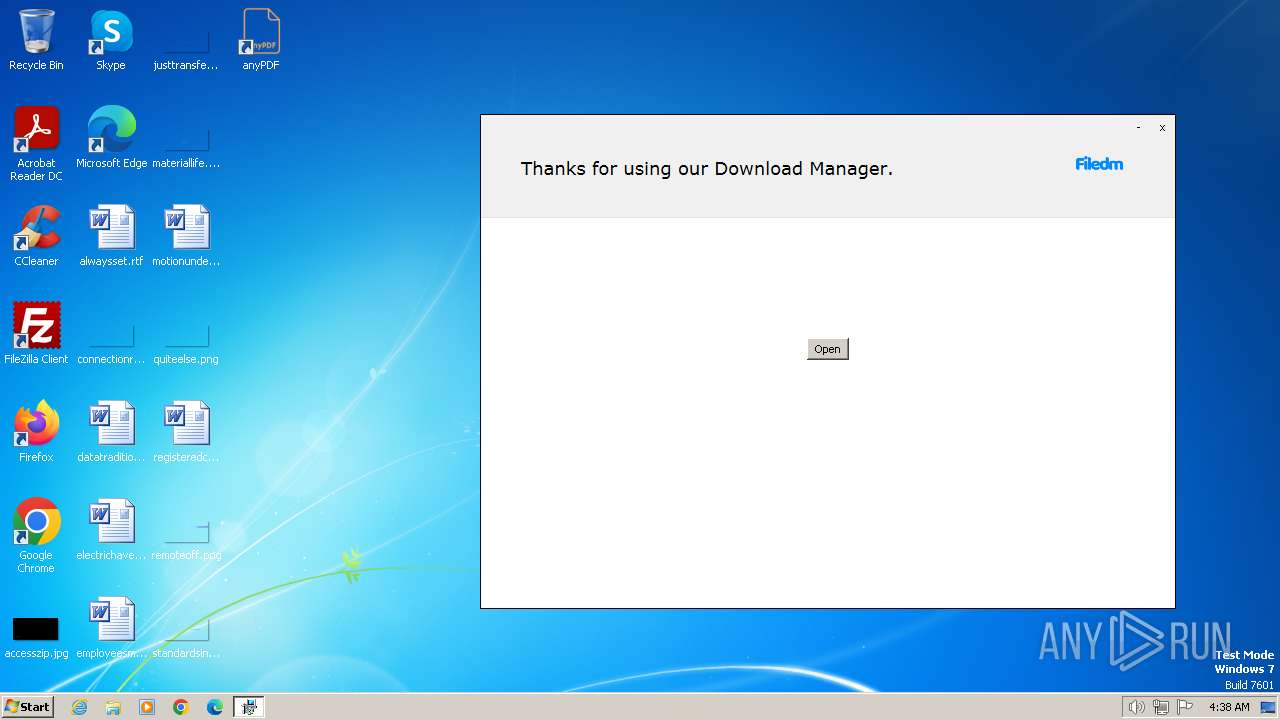Launch Edge from the taskbar
The image size is (1280, 720).
pos(215,707)
